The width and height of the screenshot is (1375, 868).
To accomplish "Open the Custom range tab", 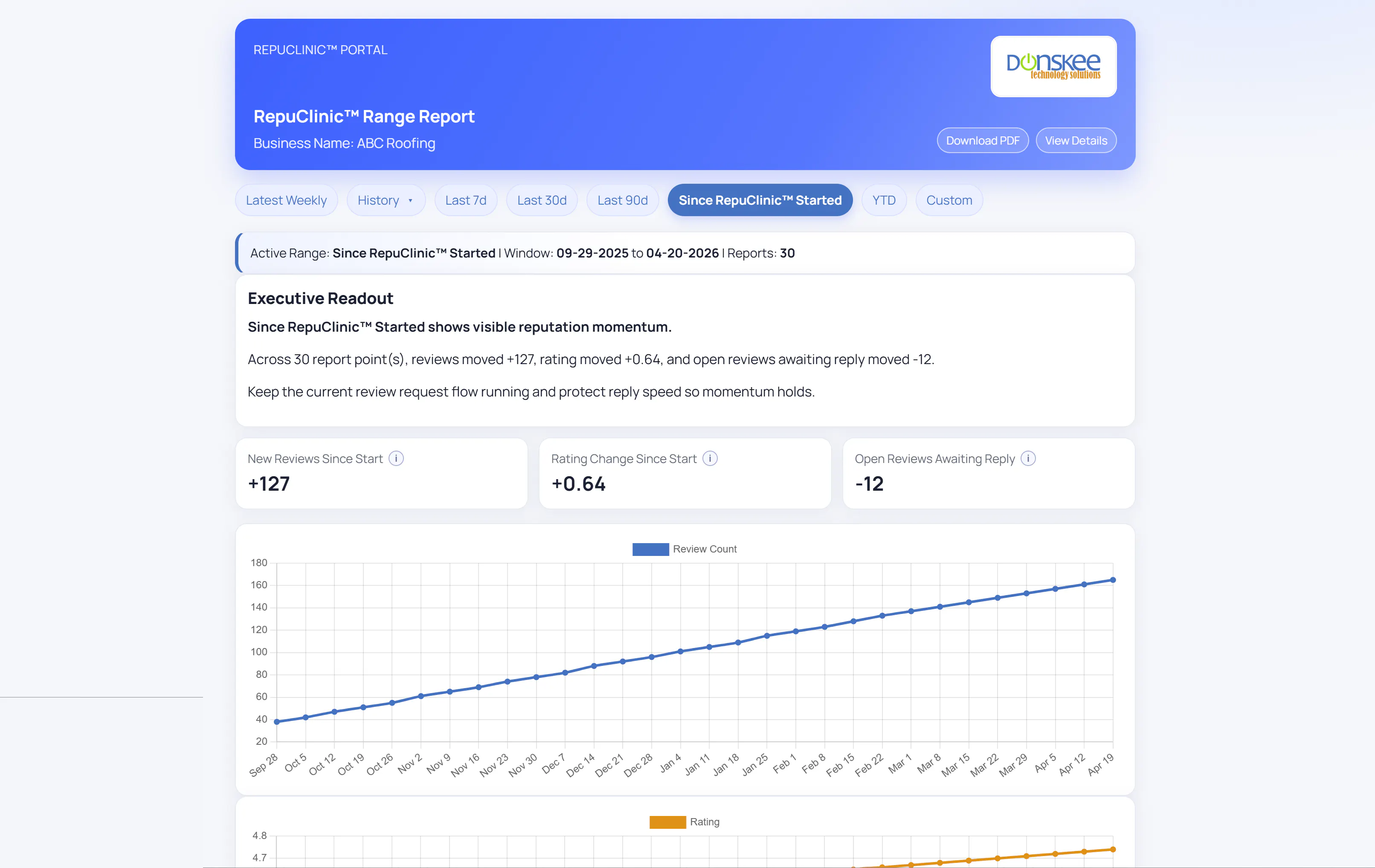I will point(949,200).
